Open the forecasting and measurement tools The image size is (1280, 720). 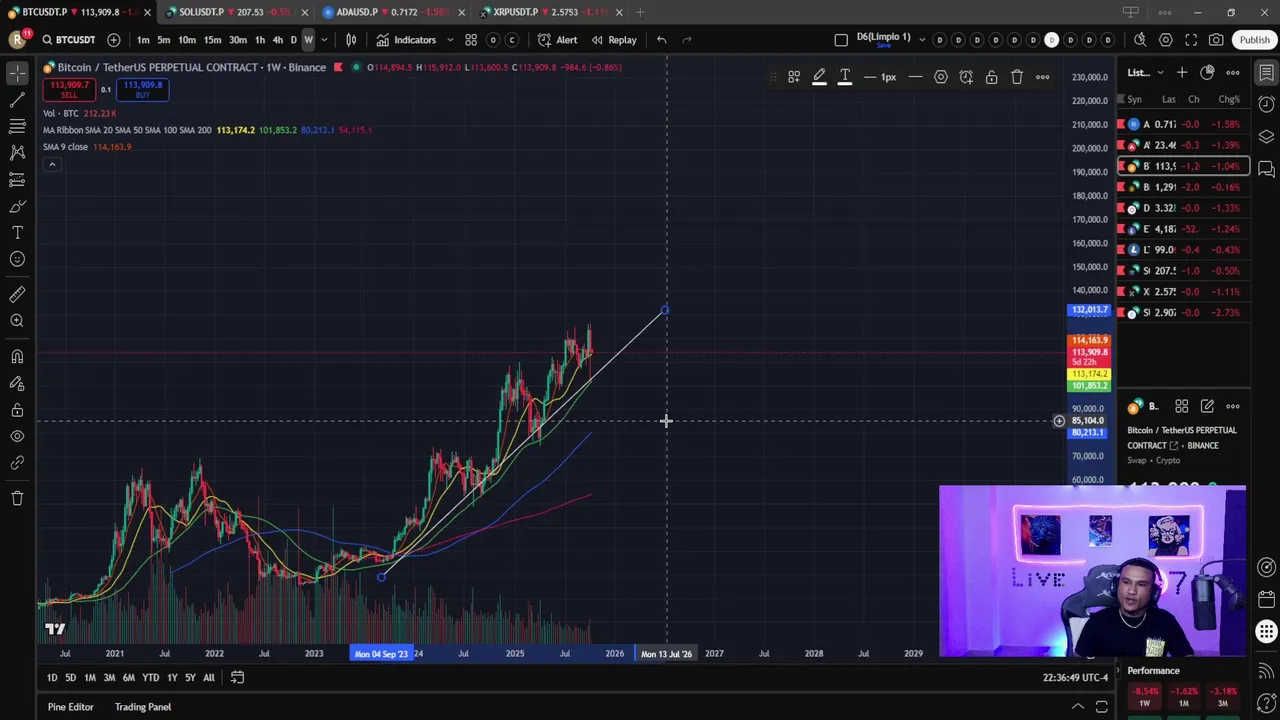pyautogui.click(x=17, y=180)
